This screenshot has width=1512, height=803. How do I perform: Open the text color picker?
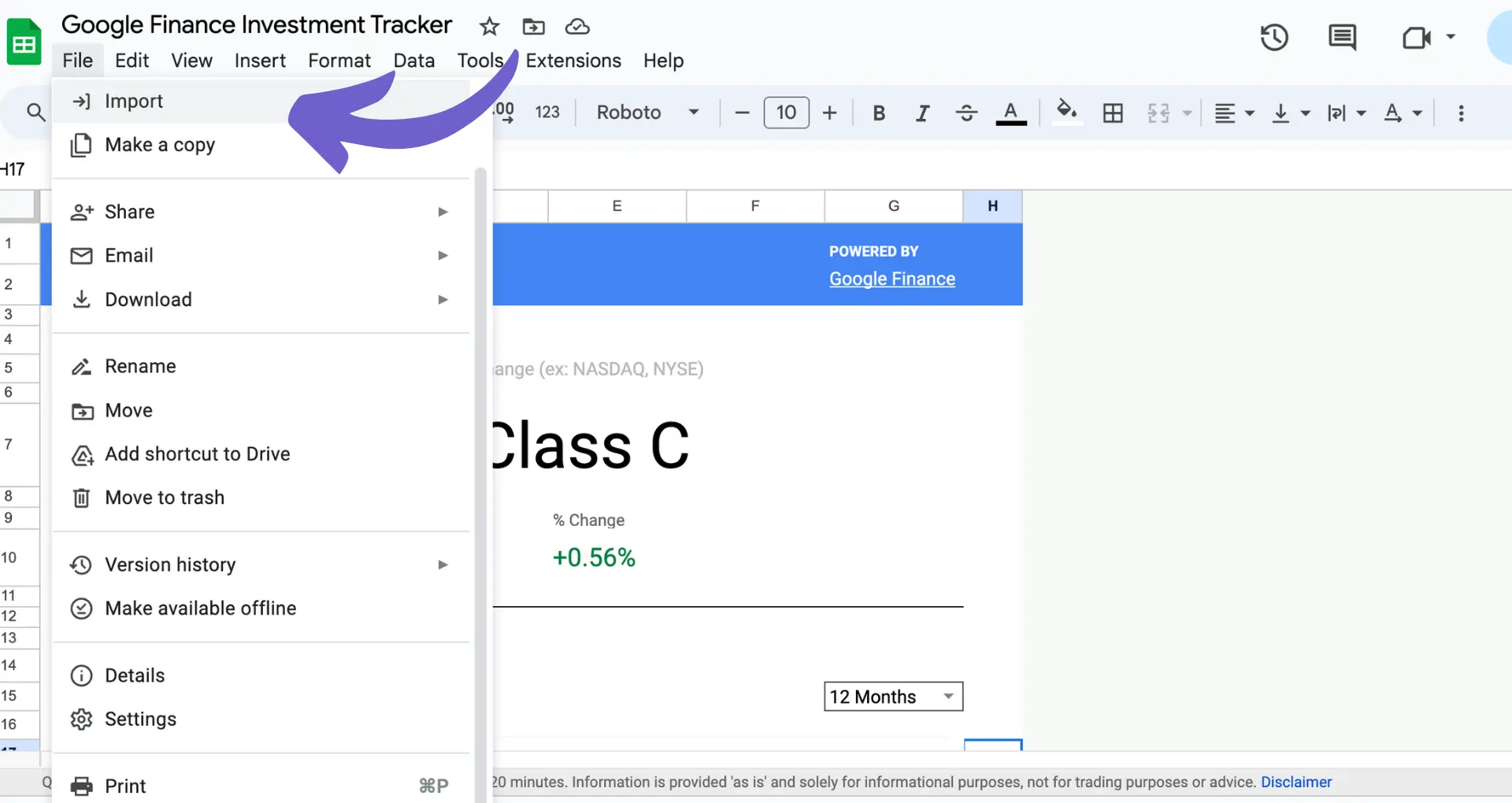1011,113
